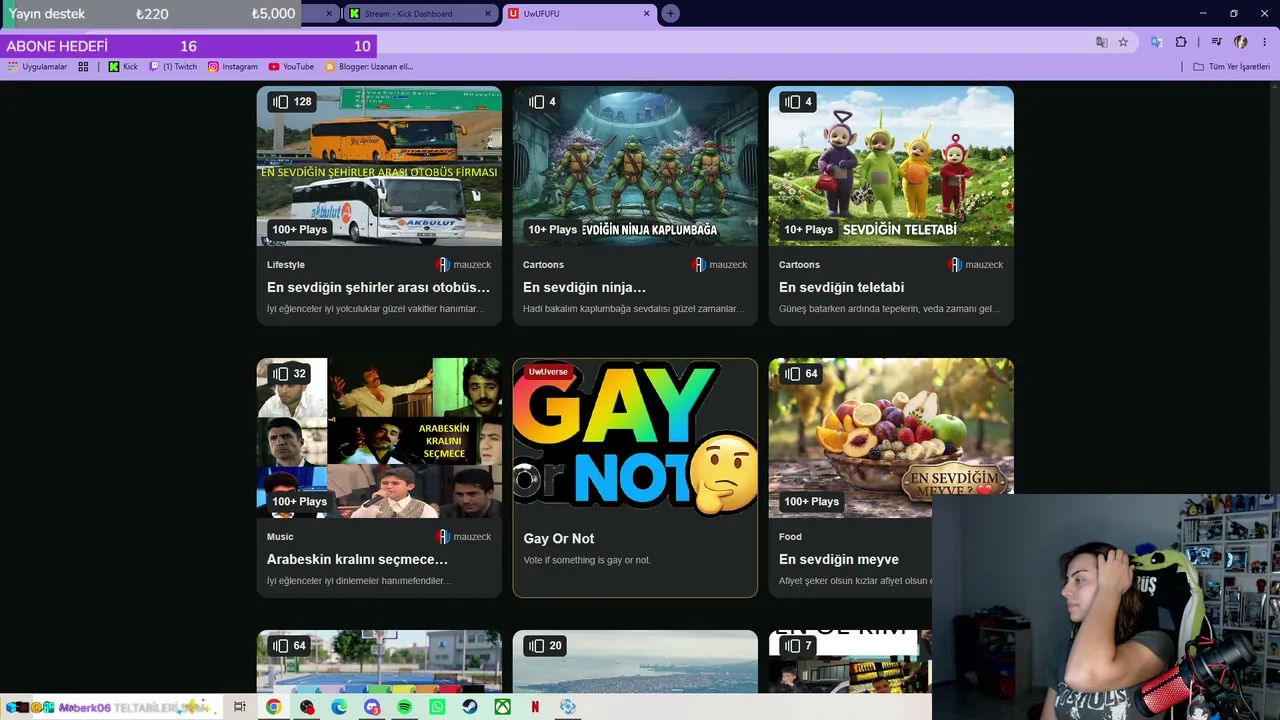Viewport: 1280px width, 720px height.
Task: Click the UwUverse badge on Gay Or Not
Action: 548,372
